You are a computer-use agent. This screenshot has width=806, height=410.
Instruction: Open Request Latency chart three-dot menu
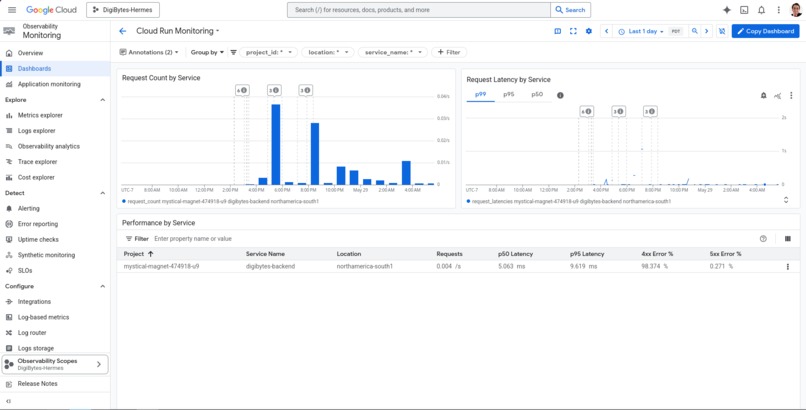[x=791, y=95]
